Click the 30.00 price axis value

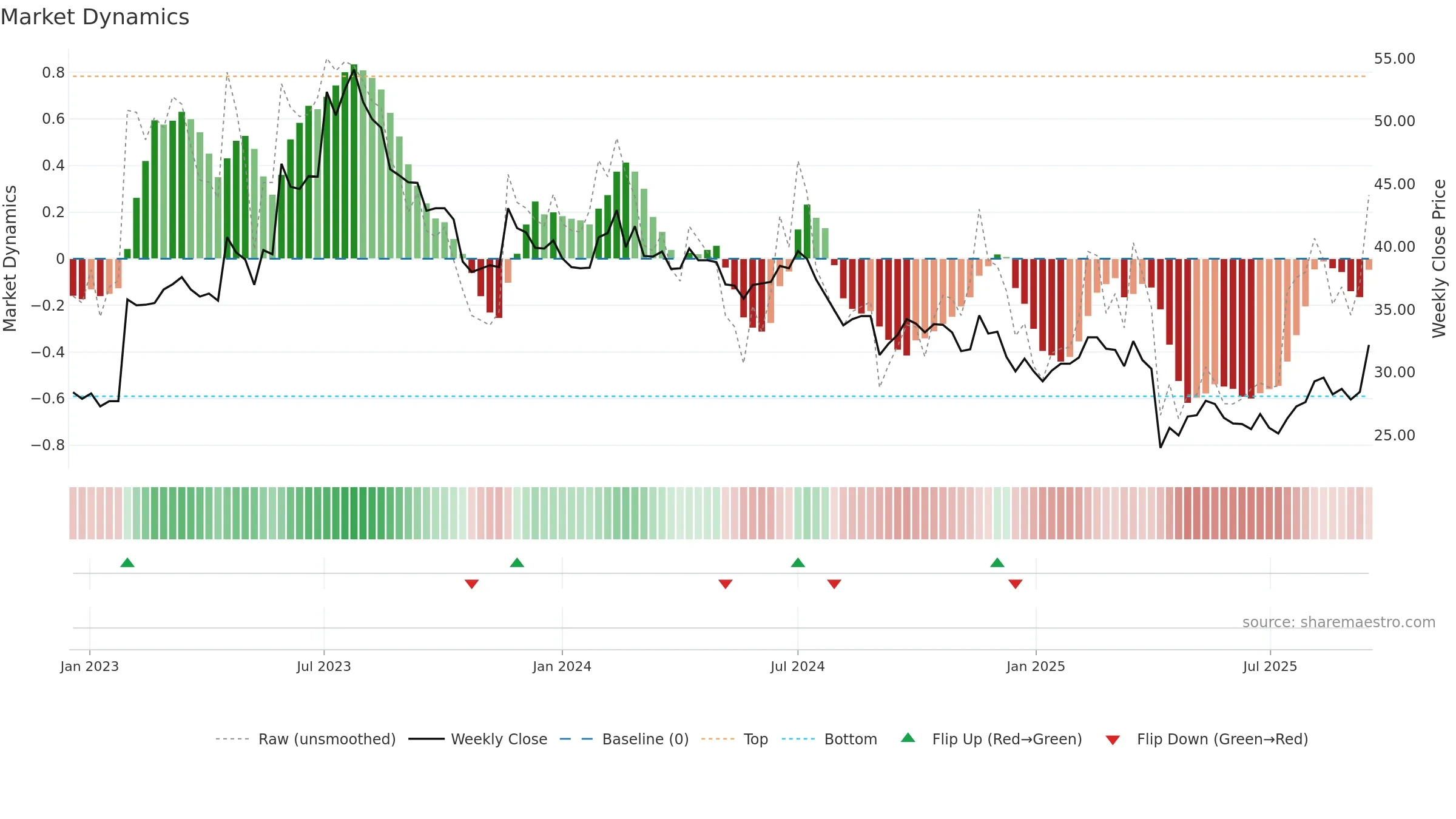[x=1394, y=372]
